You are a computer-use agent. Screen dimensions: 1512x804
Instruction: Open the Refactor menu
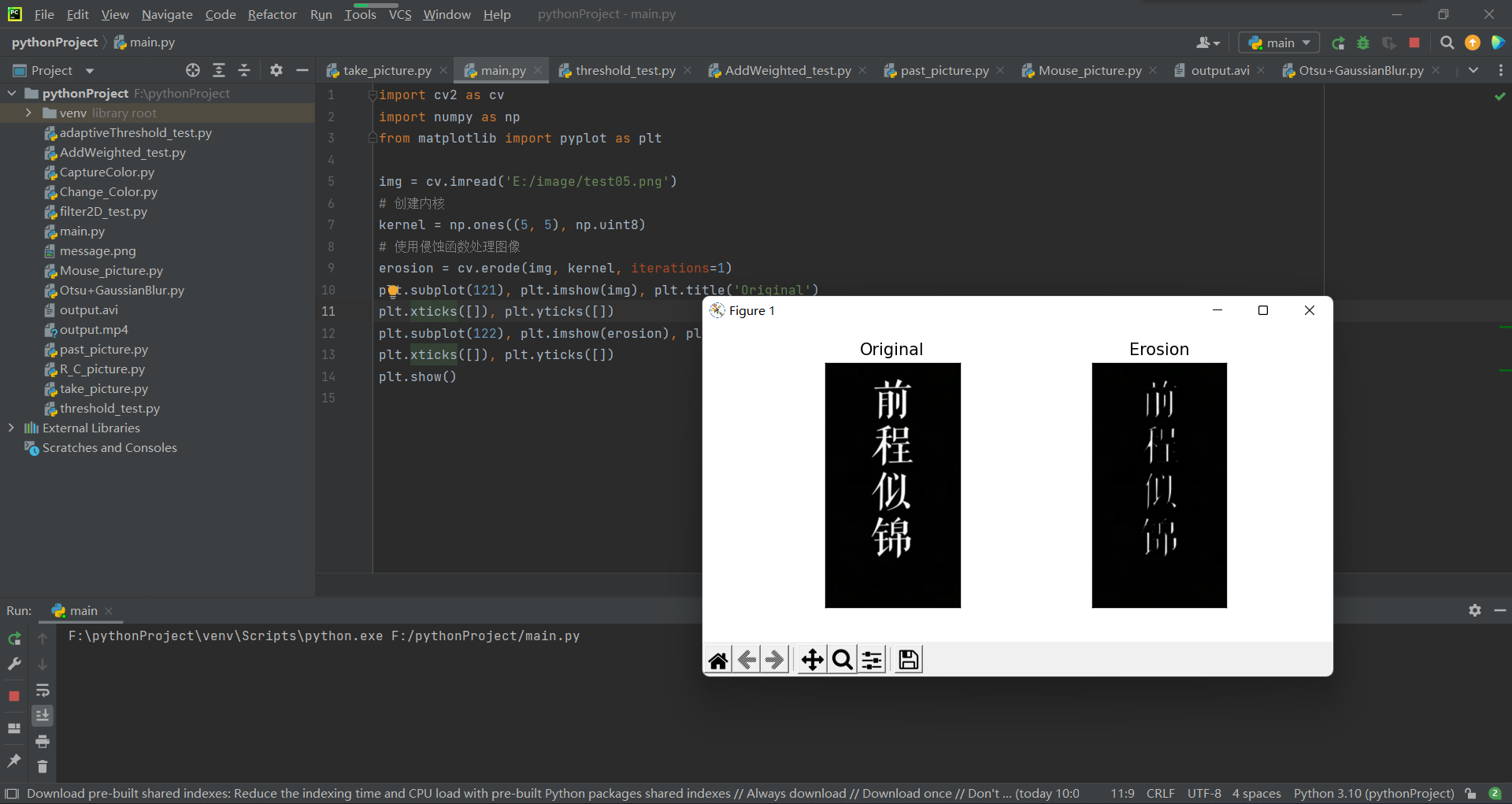[x=272, y=14]
